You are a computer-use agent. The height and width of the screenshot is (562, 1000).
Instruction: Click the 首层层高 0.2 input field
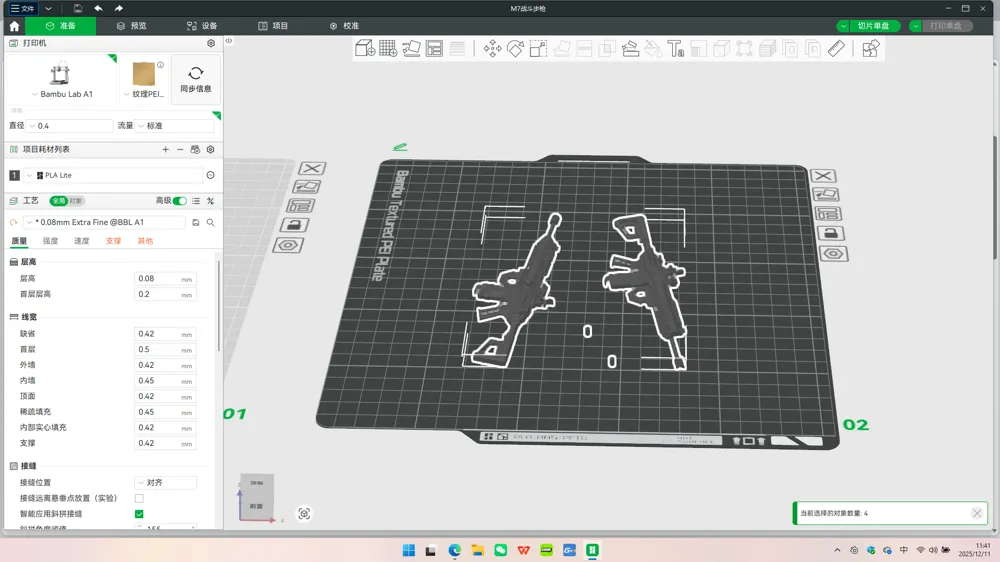tap(165, 295)
